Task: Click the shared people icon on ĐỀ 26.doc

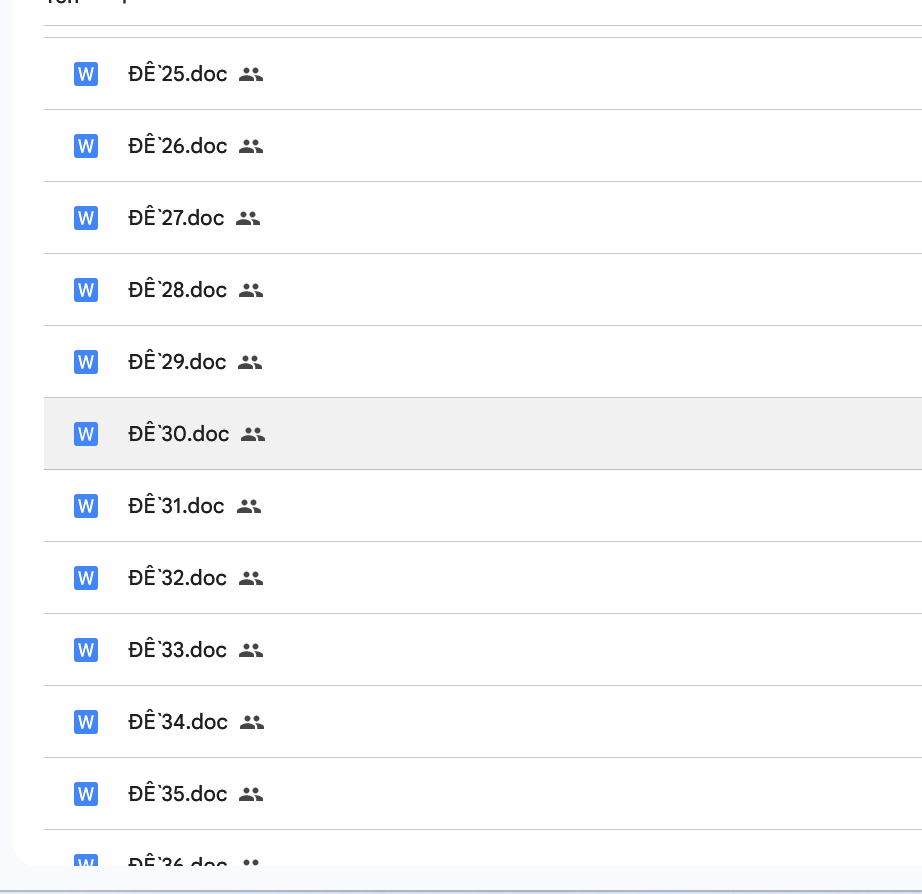Action: pyautogui.click(x=251, y=146)
